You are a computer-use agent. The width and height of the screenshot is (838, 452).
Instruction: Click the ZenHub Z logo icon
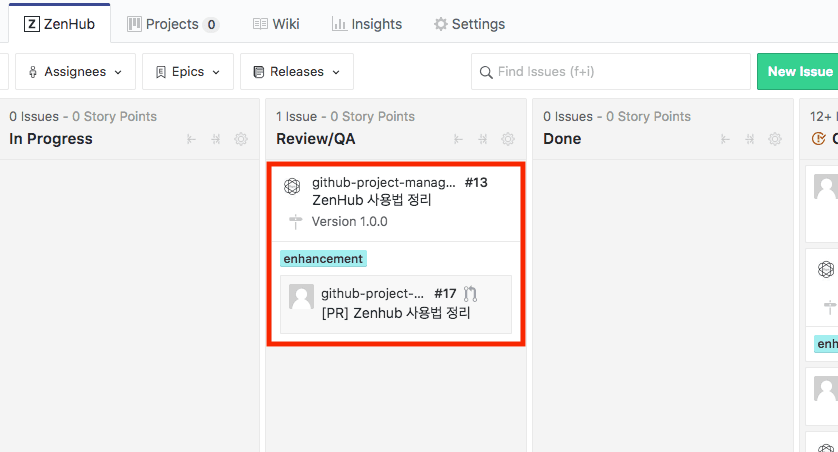(x=32, y=24)
